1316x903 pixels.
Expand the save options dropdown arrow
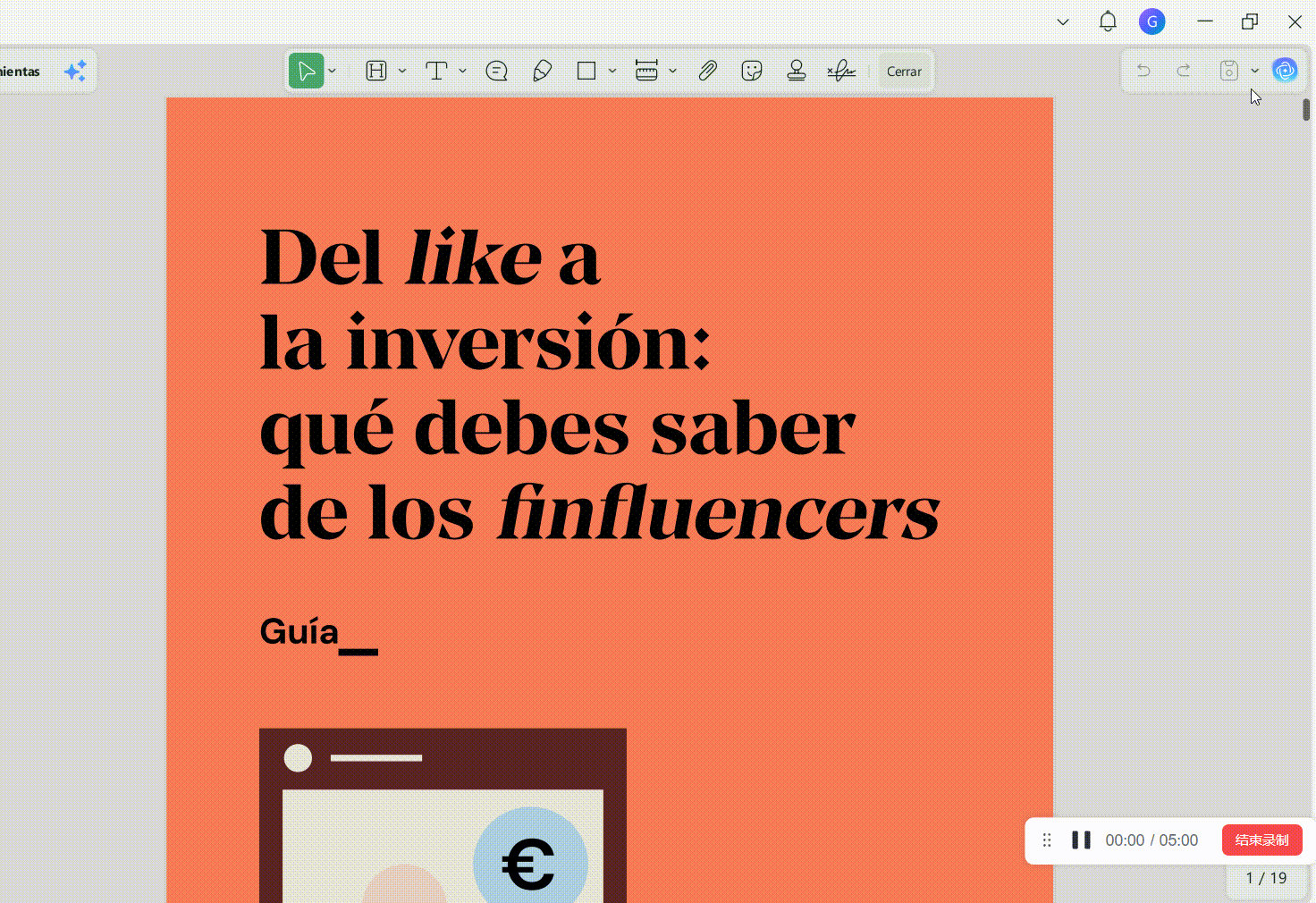click(1255, 71)
